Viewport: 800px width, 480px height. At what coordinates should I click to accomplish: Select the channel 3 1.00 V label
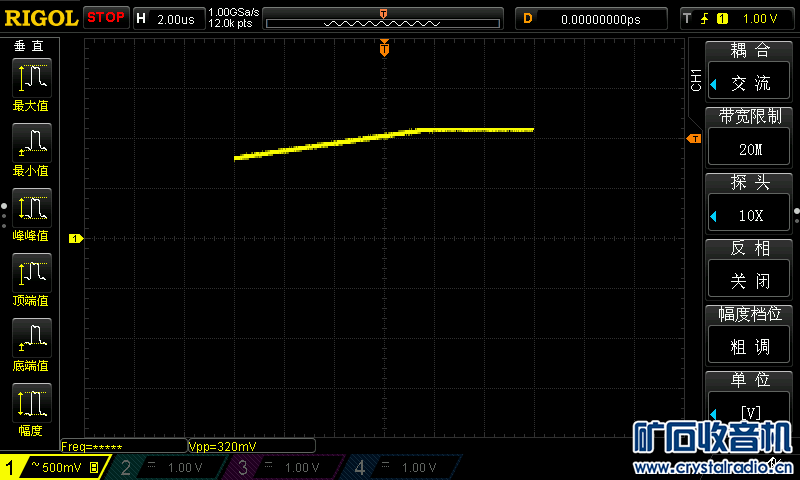tap(302, 468)
